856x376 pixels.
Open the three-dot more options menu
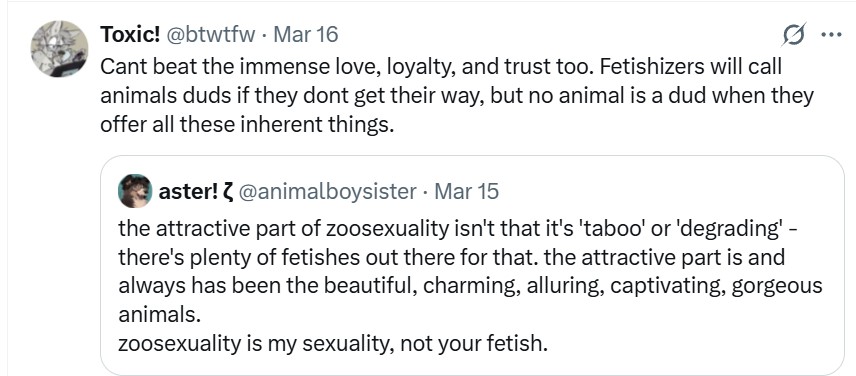(831, 35)
